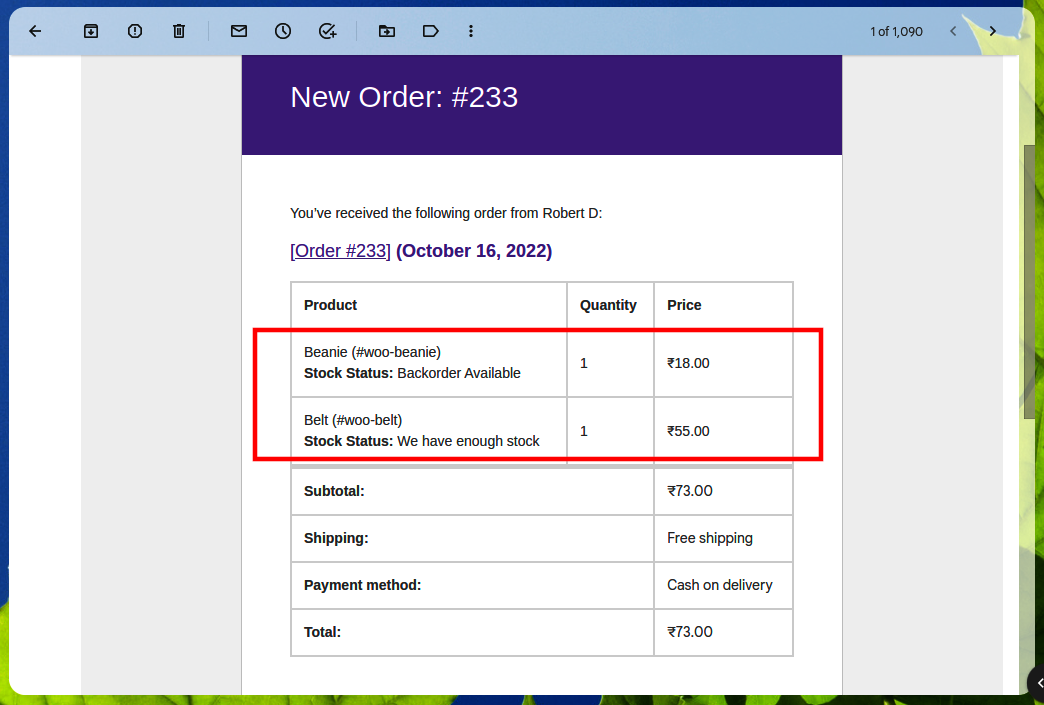Open the labels icon
The height and width of the screenshot is (705, 1044).
431,31
